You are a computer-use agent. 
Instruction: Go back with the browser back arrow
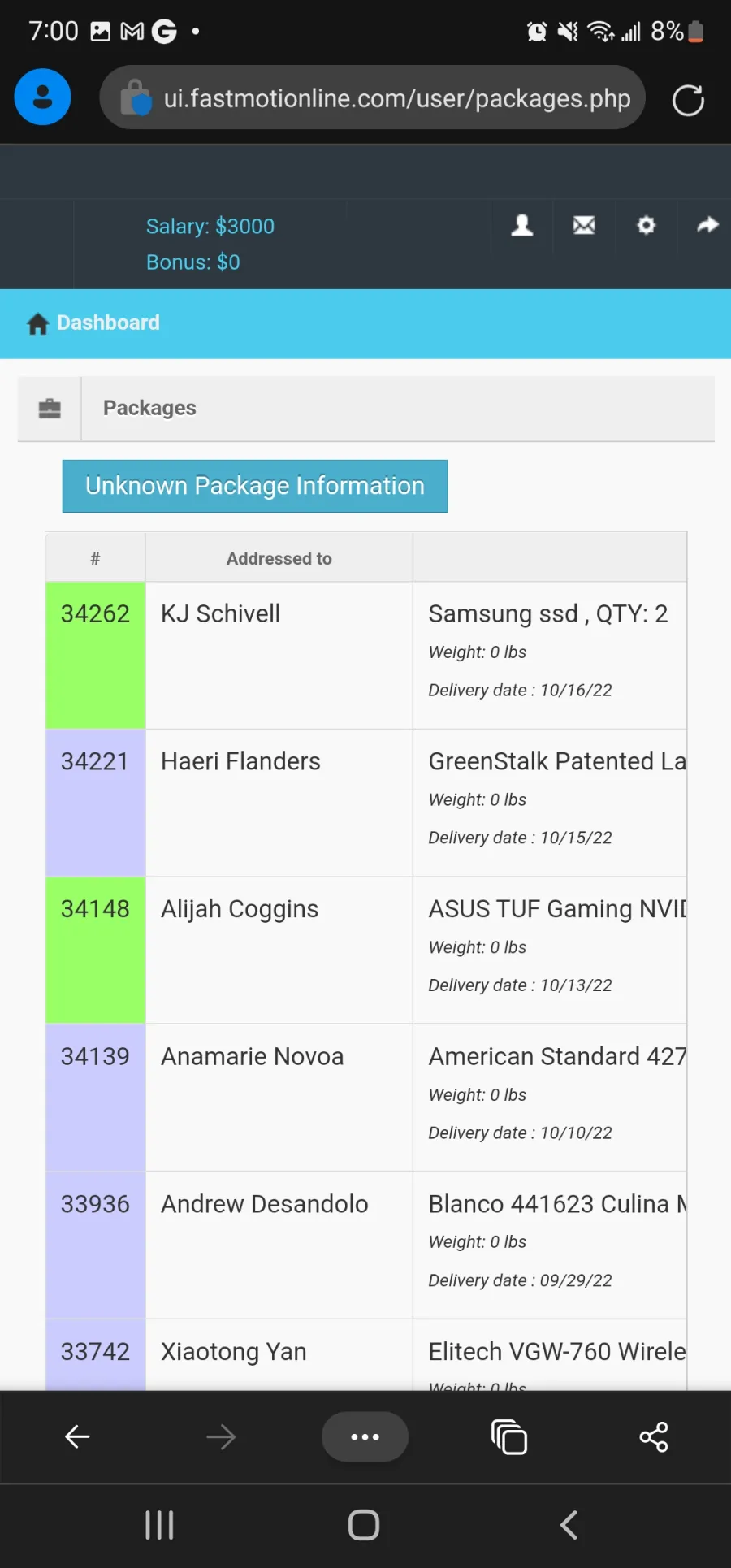pyautogui.click(x=77, y=1436)
